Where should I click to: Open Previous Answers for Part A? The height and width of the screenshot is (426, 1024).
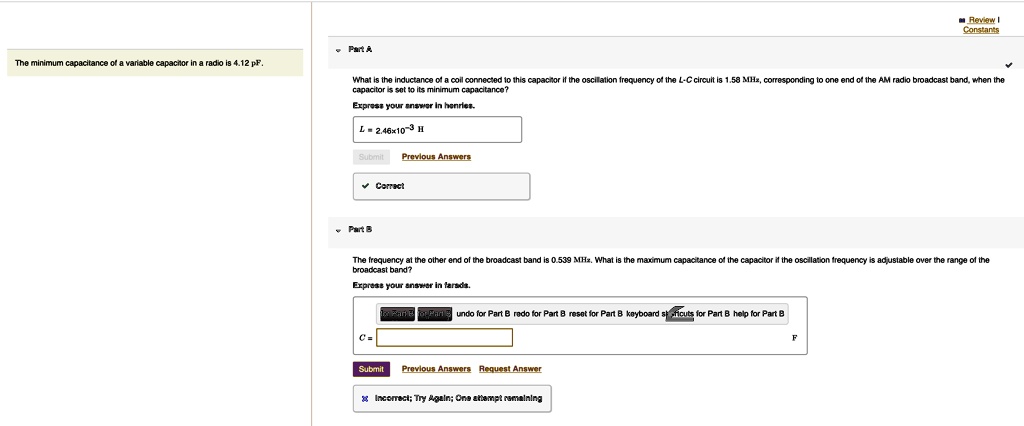click(x=436, y=157)
